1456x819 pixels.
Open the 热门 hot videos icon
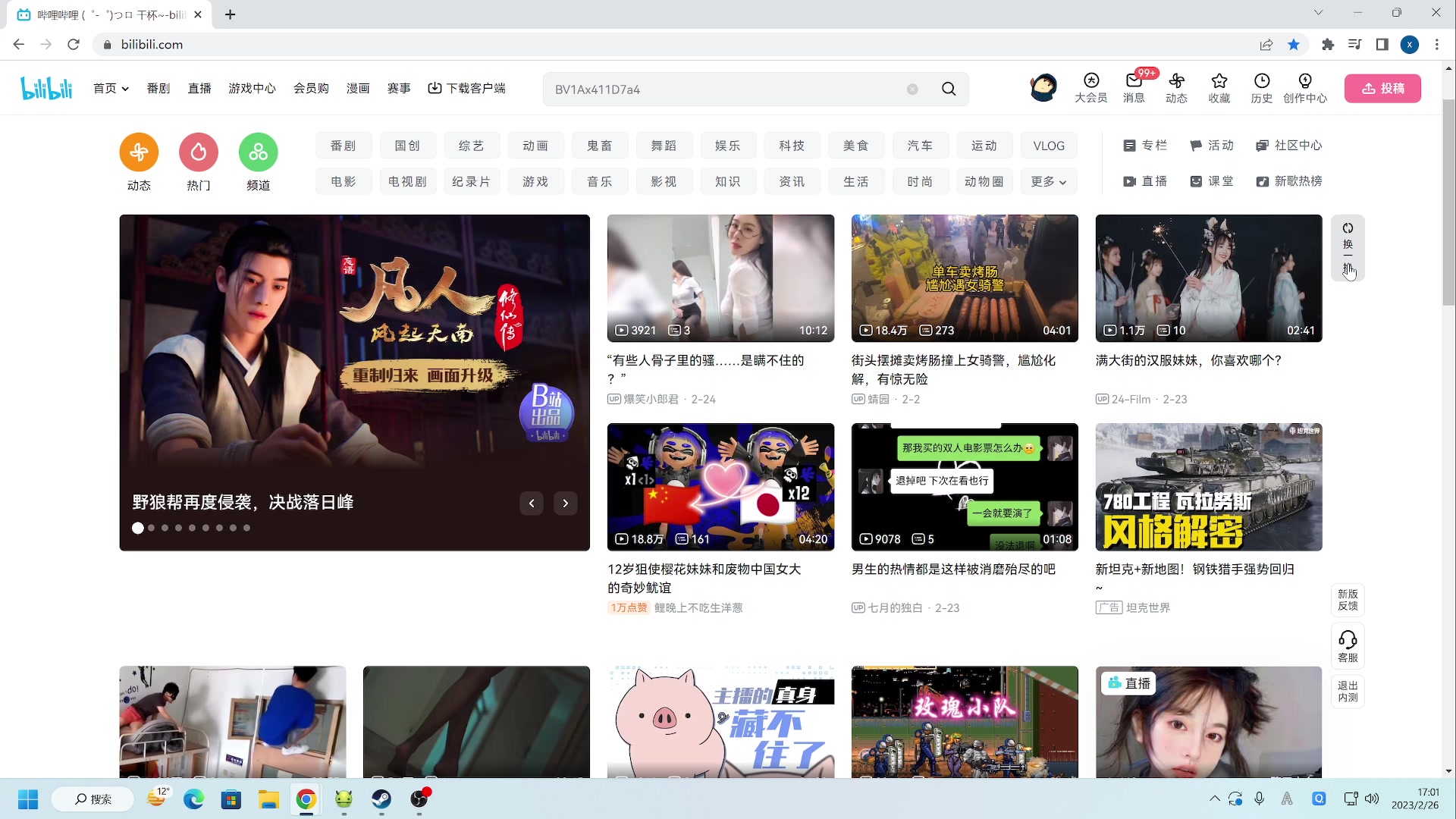click(198, 152)
